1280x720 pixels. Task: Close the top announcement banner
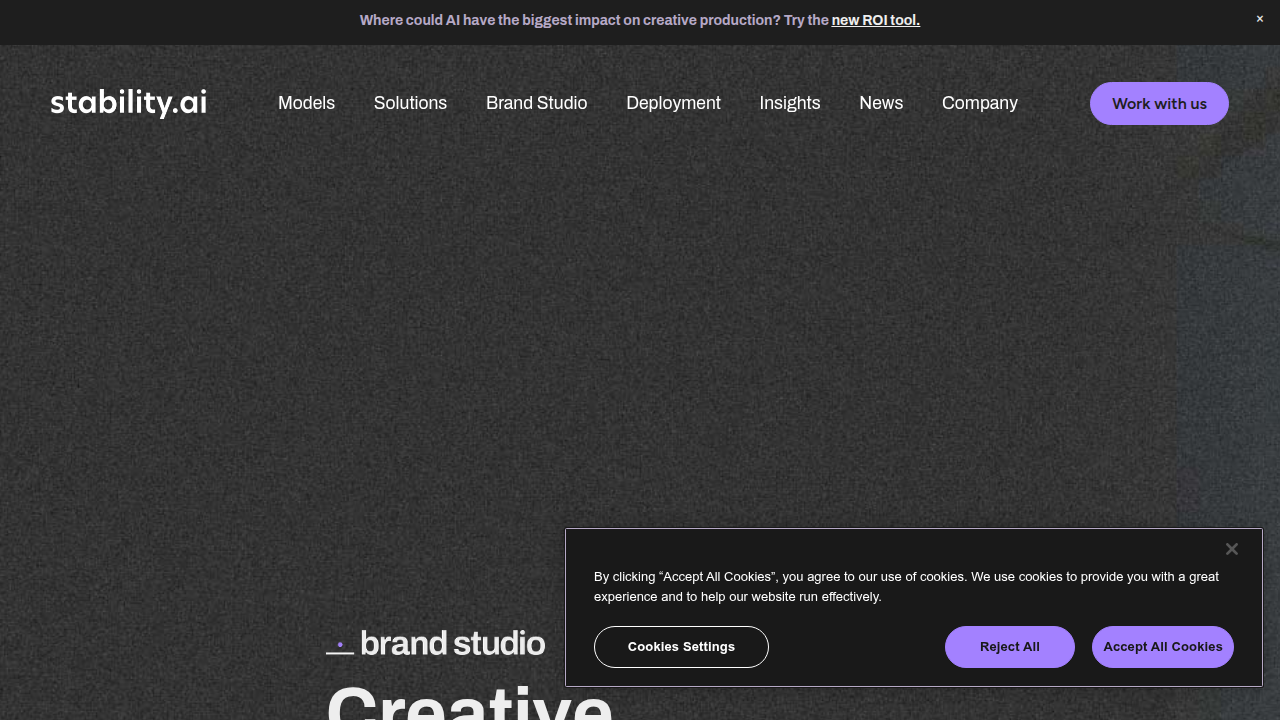pos(1260,19)
